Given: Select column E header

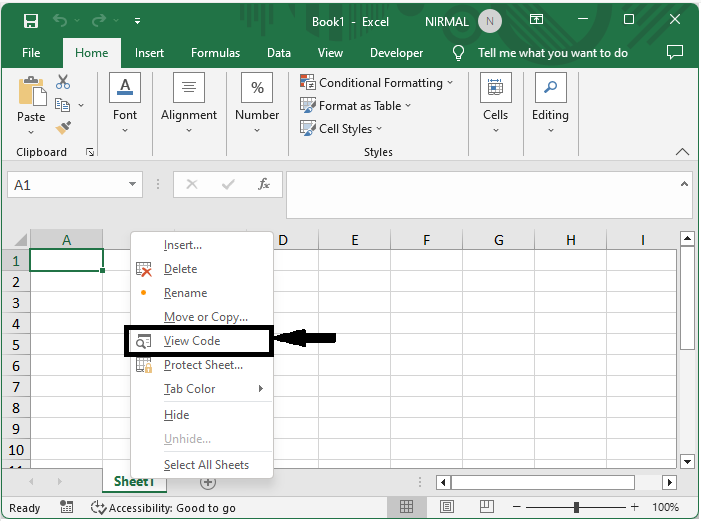Looking at the screenshot, I should [355, 240].
